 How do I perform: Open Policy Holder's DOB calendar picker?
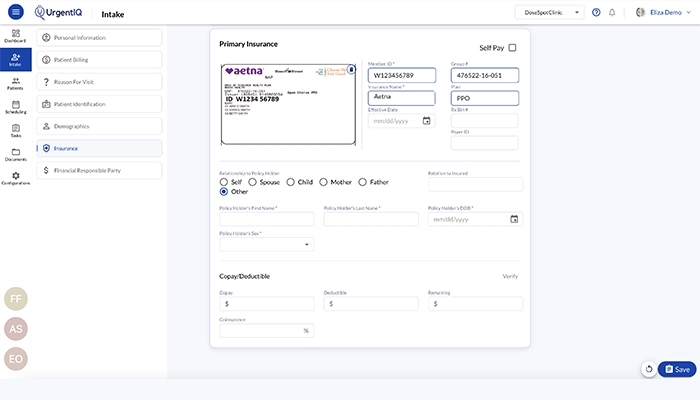click(514, 219)
